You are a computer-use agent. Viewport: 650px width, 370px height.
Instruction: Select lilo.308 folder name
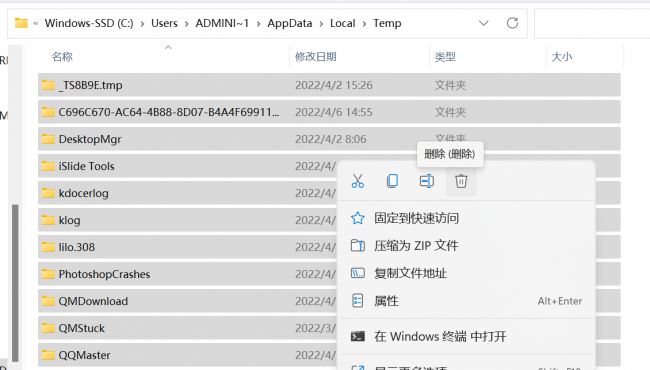pos(77,247)
